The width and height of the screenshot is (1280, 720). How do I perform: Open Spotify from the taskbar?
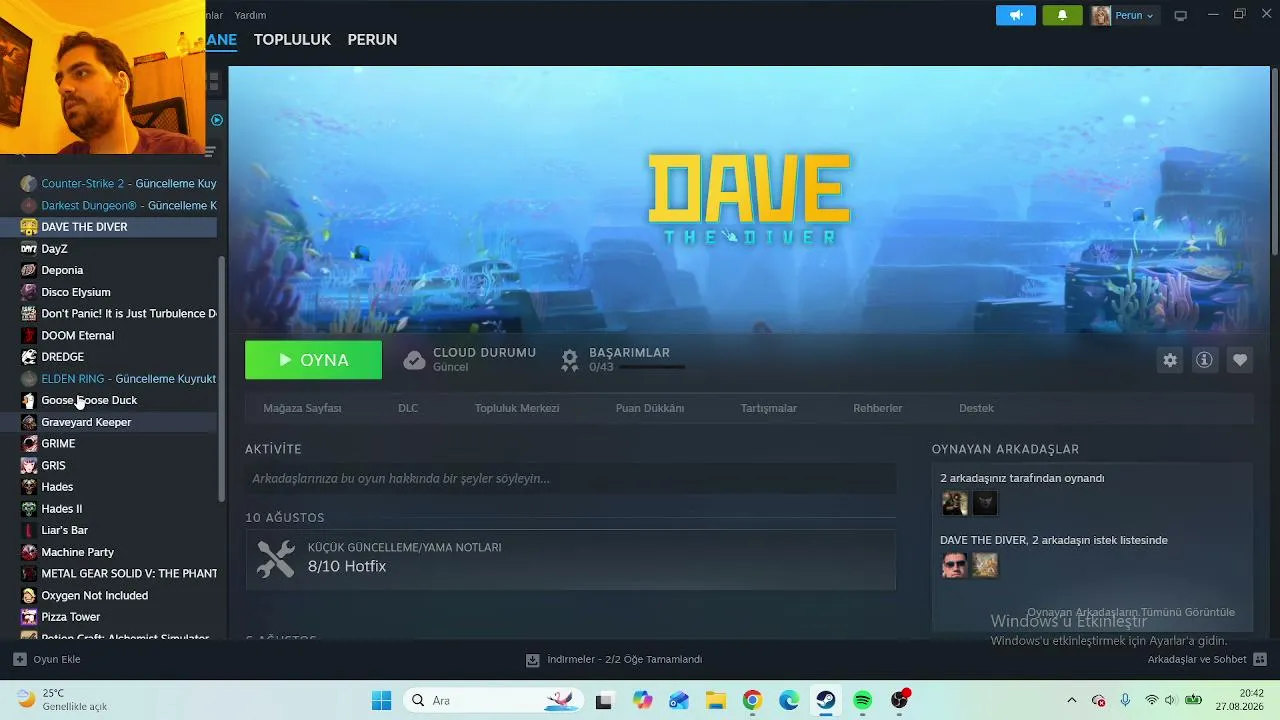863,701
